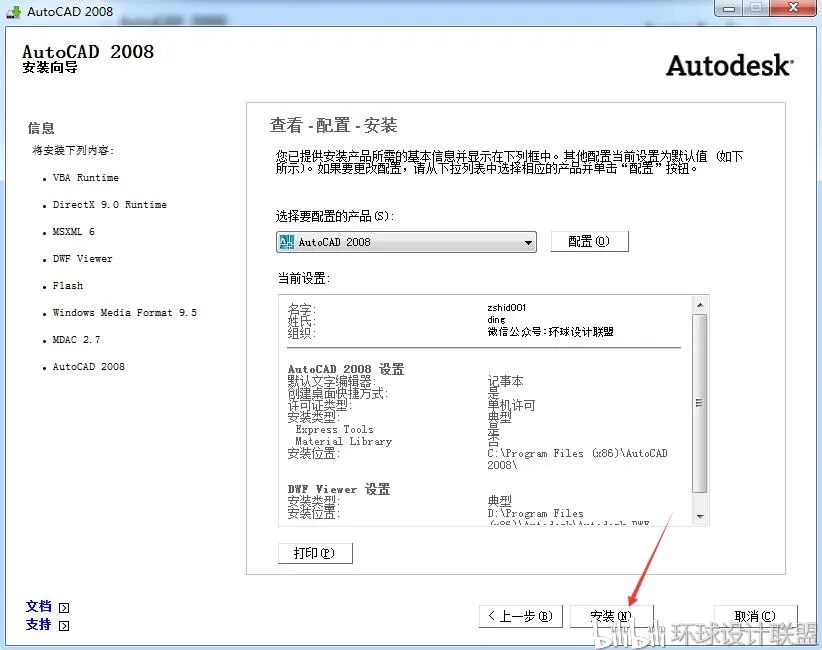Cancel setup with the 取消(C) button
This screenshot has height=650, width=822.
(755, 616)
